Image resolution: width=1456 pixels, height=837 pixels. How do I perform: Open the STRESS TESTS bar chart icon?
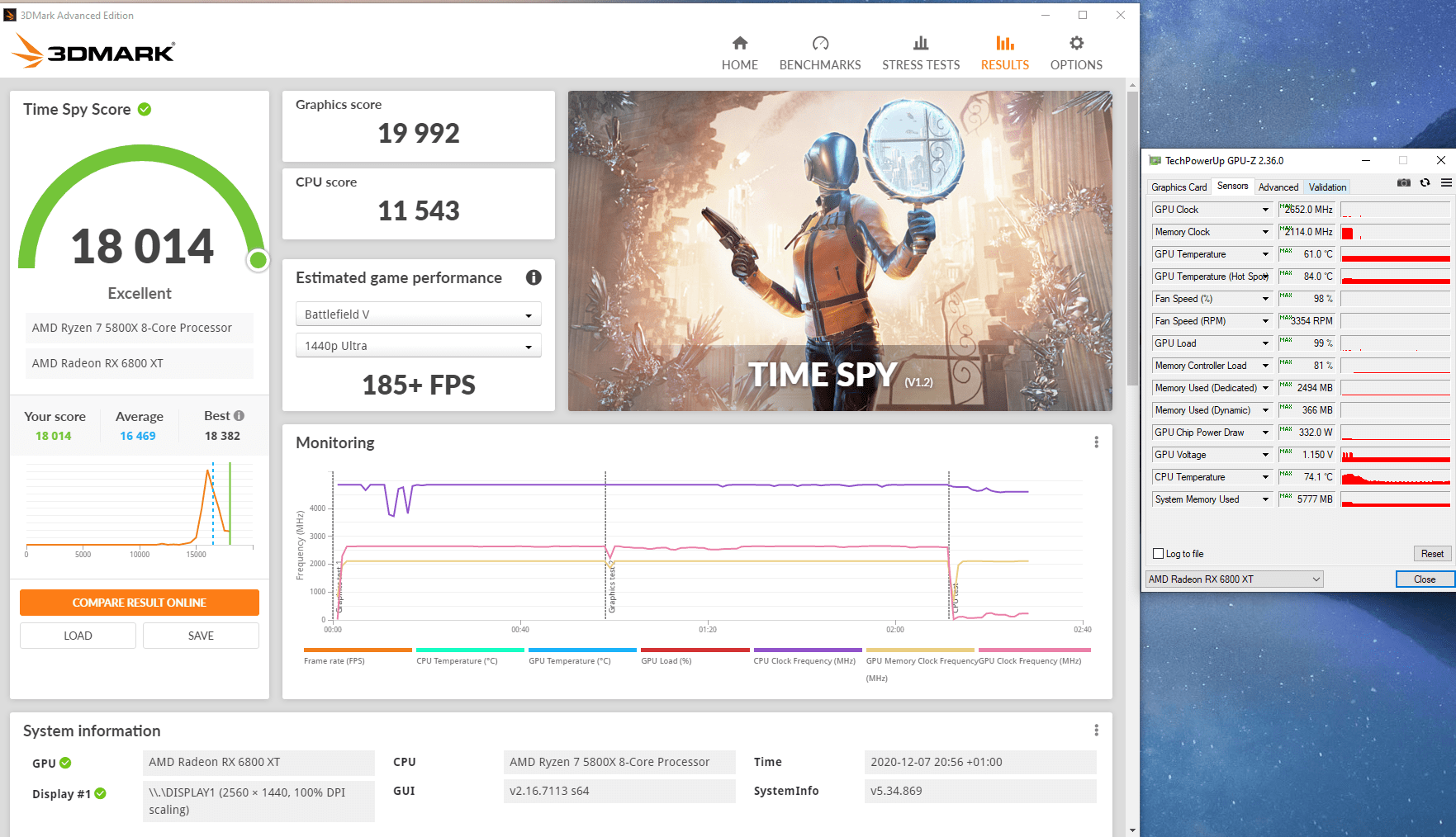[921, 43]
